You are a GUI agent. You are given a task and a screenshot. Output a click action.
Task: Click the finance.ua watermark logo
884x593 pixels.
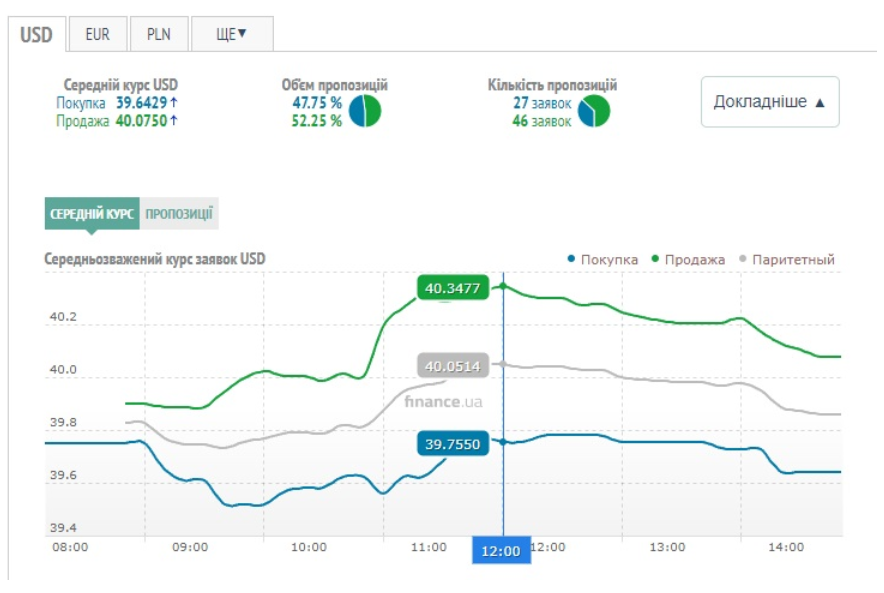tap(444, 401)
